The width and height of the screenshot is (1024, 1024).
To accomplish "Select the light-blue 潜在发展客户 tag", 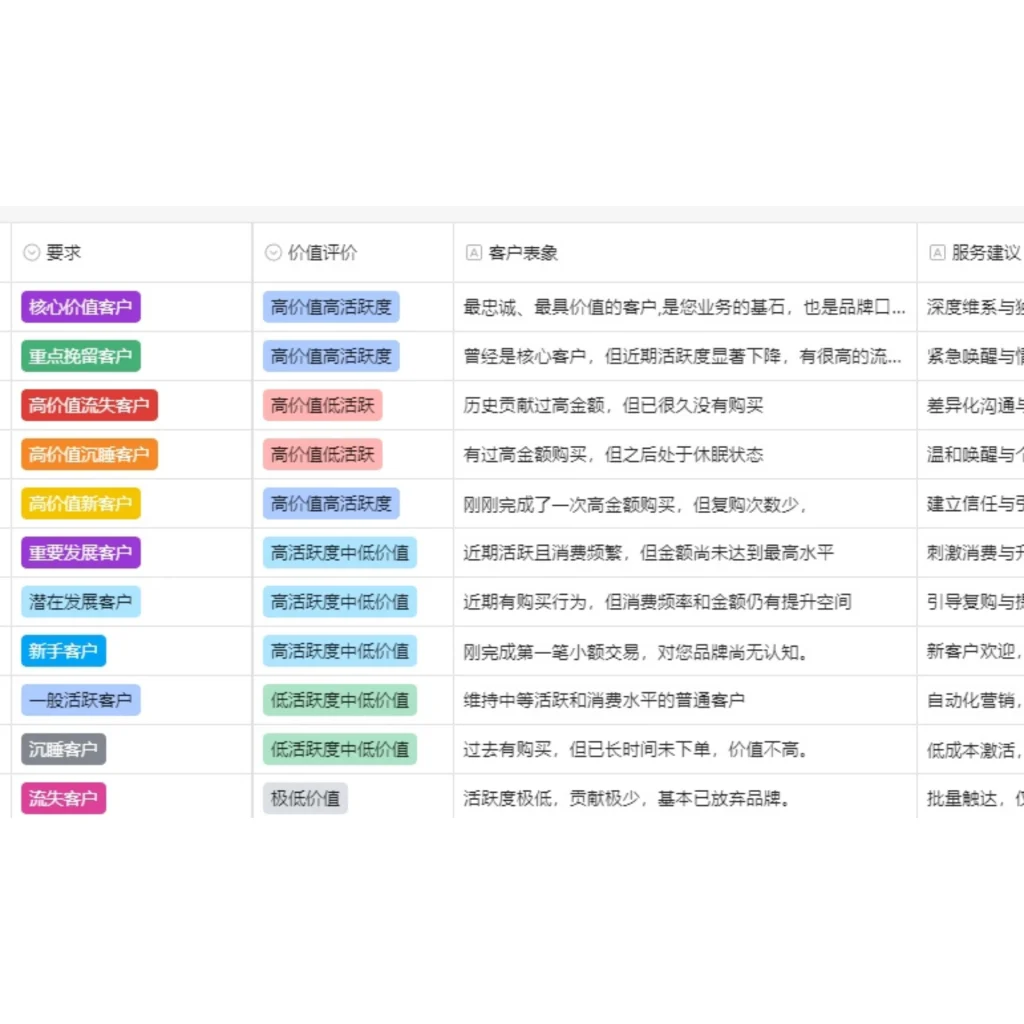I will [81, 602].
